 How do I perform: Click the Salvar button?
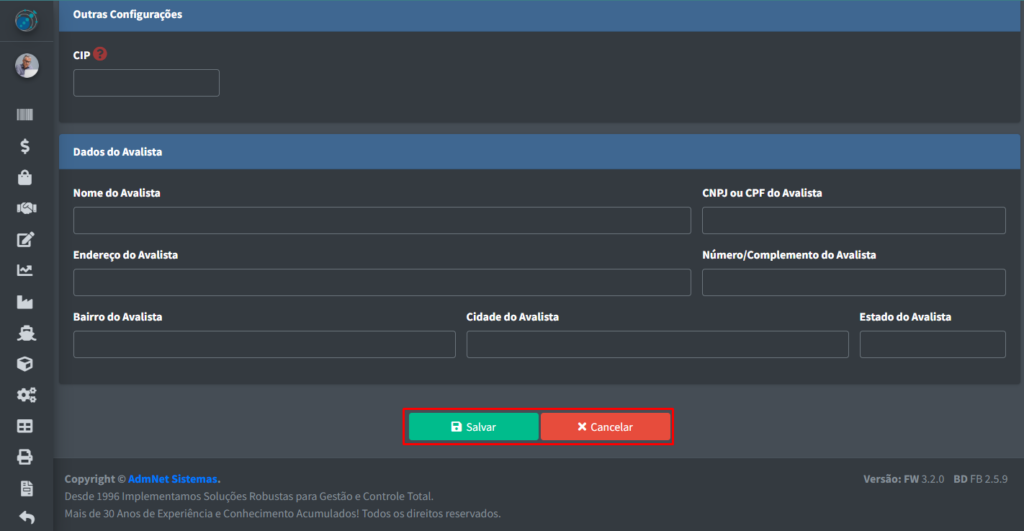[x=473, y=427]
